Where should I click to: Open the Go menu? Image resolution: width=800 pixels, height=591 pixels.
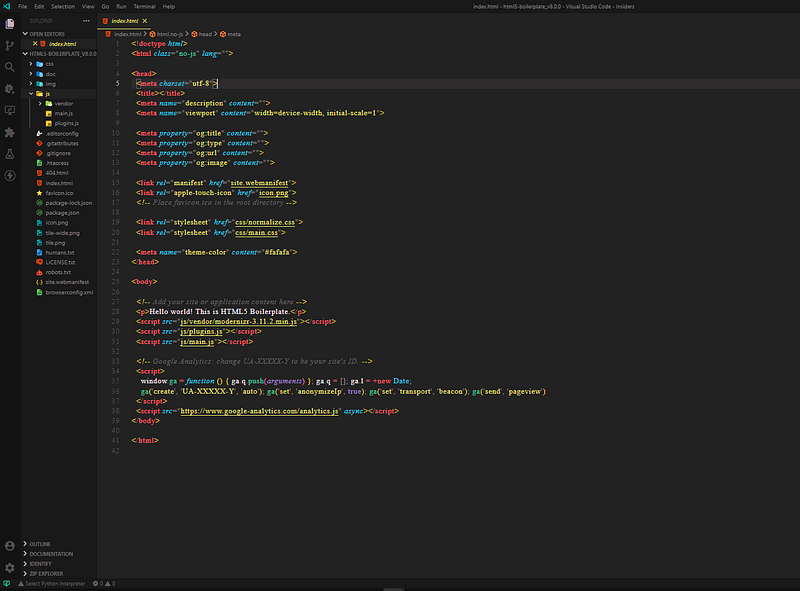[105, 7]
